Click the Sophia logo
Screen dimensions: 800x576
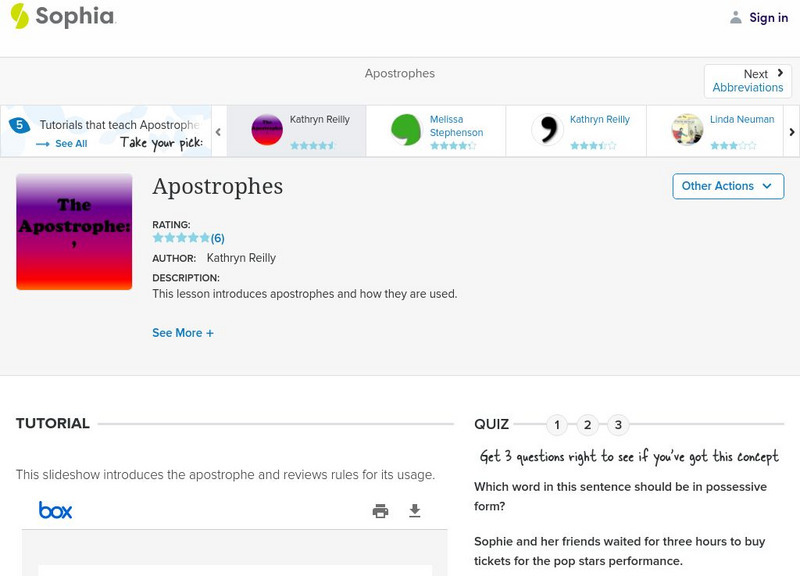(x=62, y=17)
